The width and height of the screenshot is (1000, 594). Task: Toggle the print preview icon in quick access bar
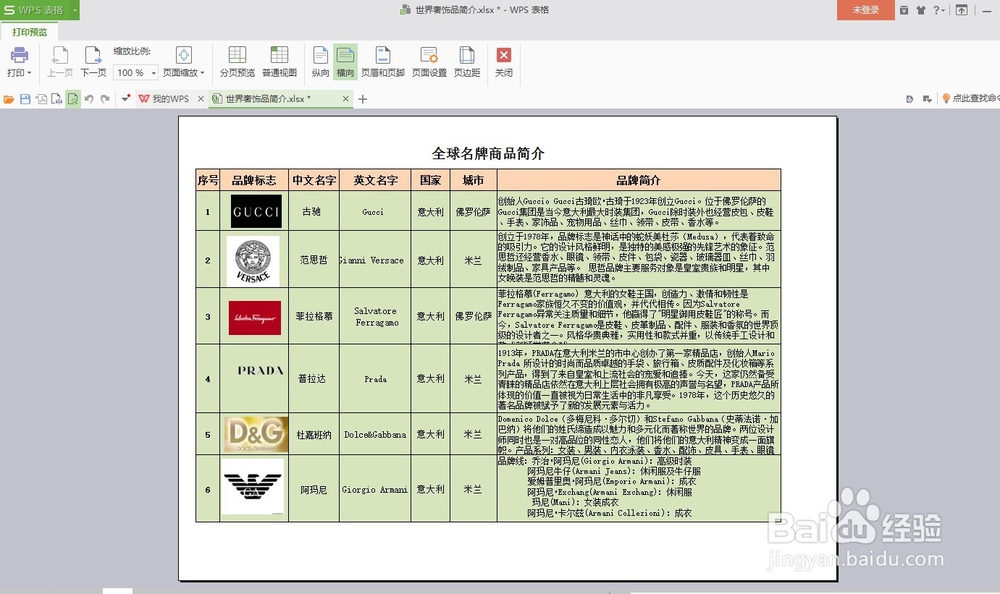coord(73,99)
